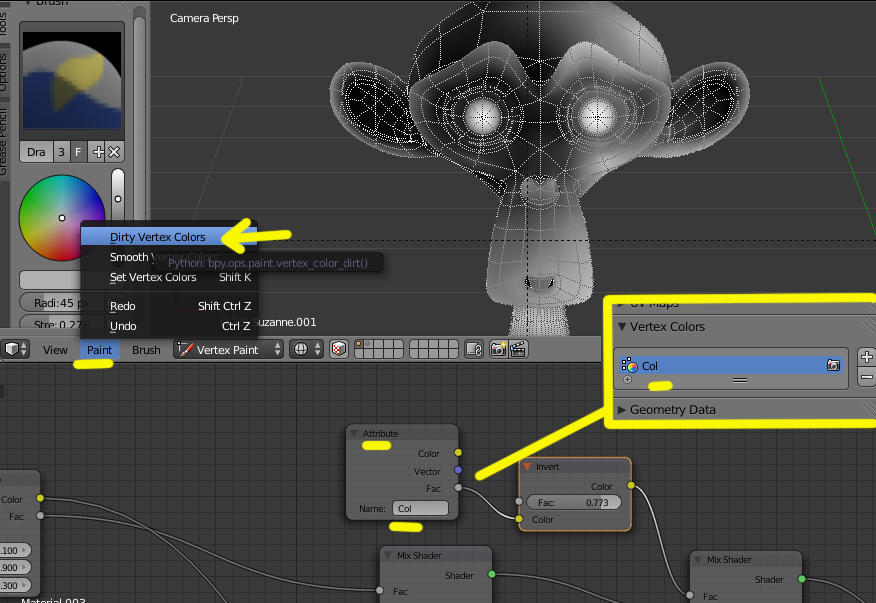This screenshot has width=876, height=603.
Task: Expand list filter options circle-plus icon
Action: (627, 380)
